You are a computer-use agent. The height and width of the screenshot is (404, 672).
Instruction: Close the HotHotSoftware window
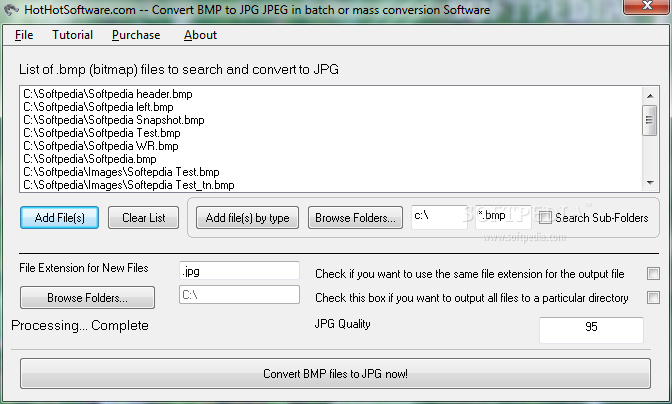647,6
